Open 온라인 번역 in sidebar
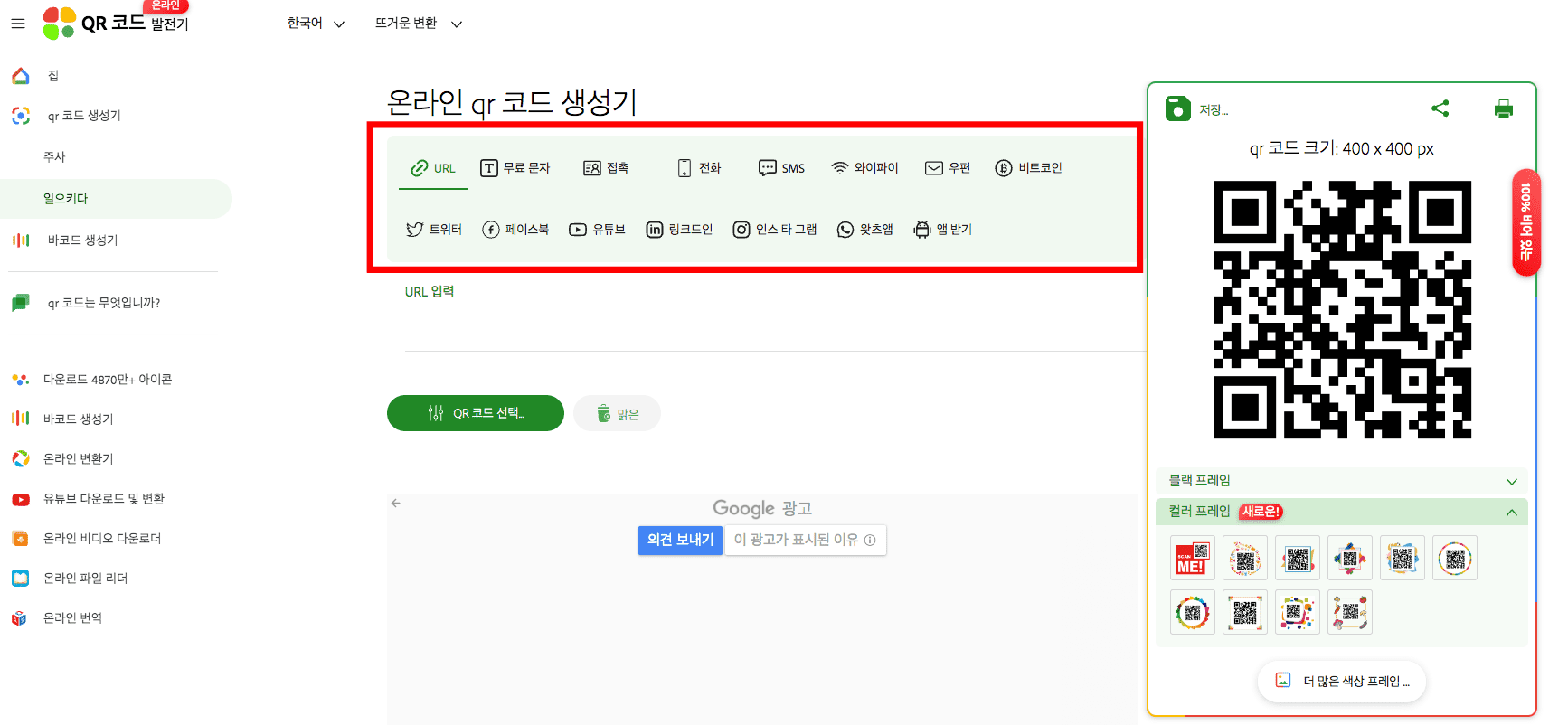 pyautogui.click(x=73, y=618)
